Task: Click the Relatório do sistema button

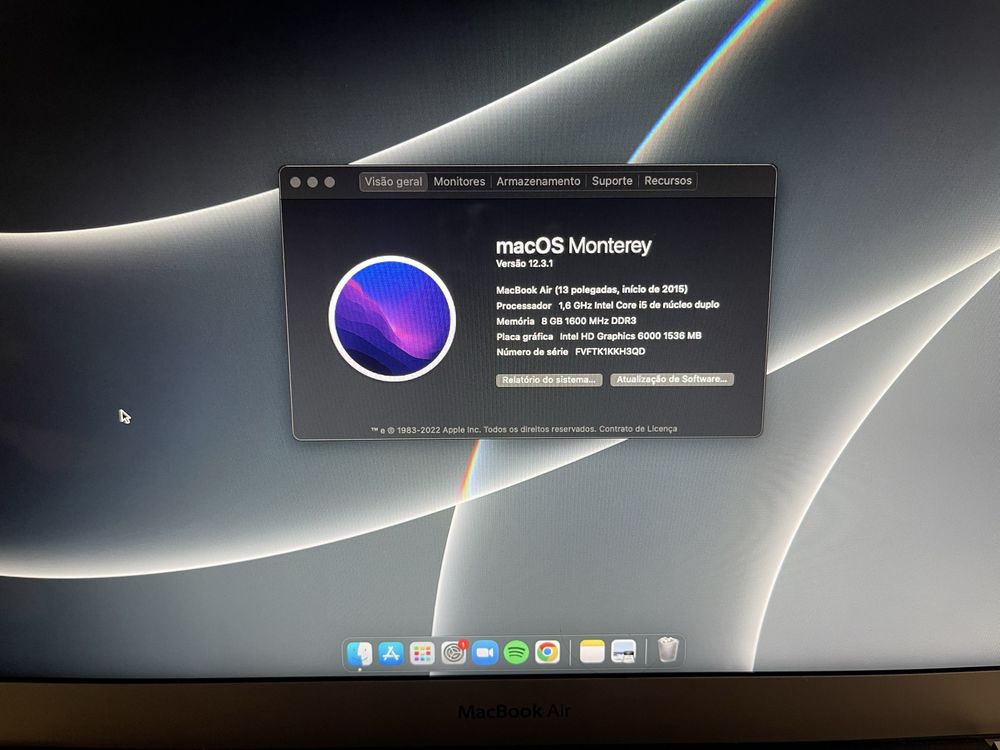Action: point(549,380)
